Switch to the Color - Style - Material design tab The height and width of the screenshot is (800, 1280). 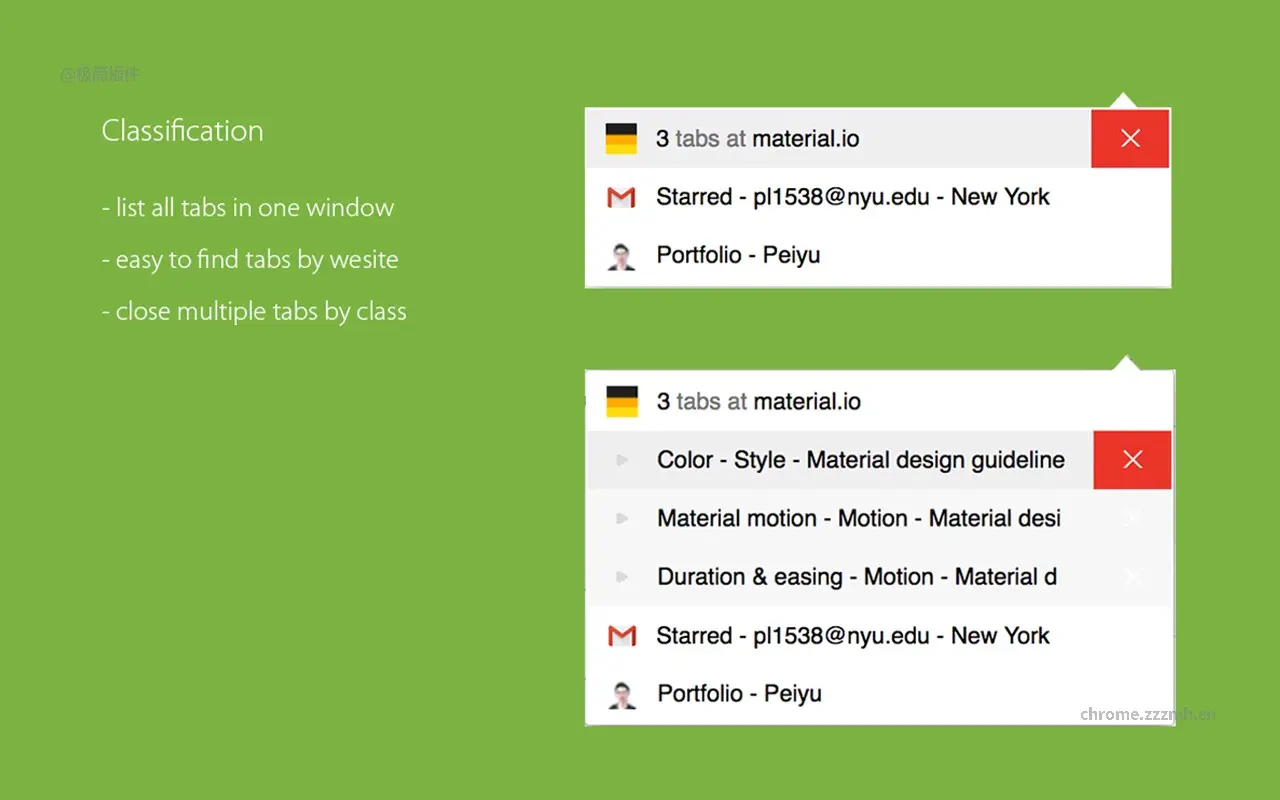pos(860,460)
